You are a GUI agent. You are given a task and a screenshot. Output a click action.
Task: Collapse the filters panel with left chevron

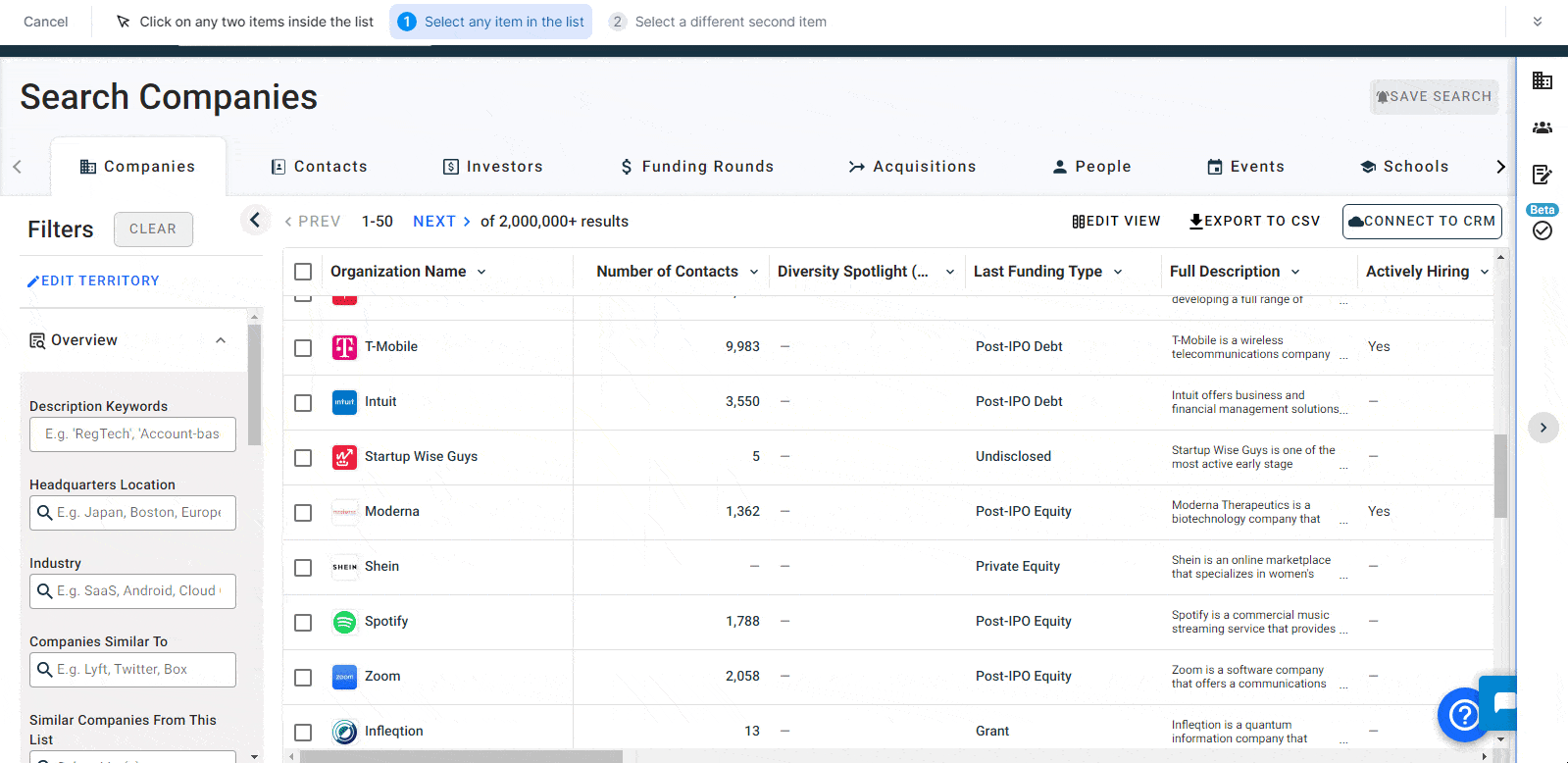[x=255, y=220]
